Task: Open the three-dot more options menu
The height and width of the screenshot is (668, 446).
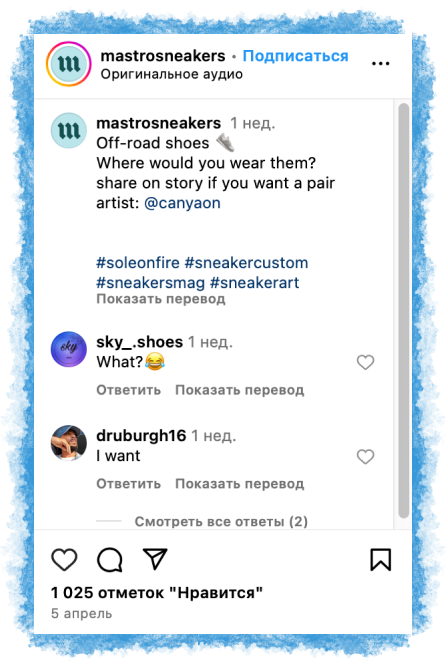Action: pyautogui.click(x=380, y=63)
